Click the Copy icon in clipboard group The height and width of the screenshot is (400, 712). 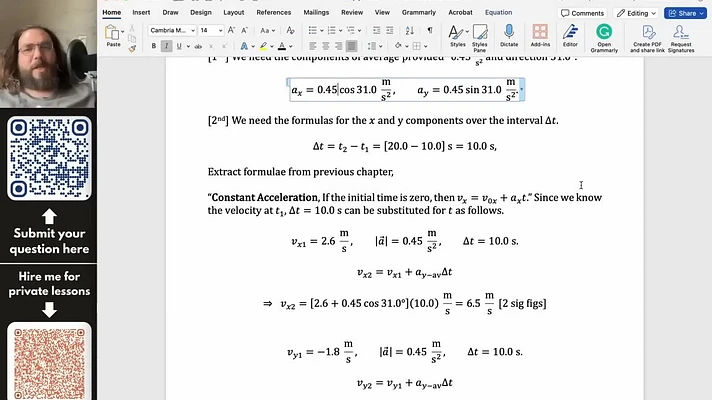click(132, 38)
